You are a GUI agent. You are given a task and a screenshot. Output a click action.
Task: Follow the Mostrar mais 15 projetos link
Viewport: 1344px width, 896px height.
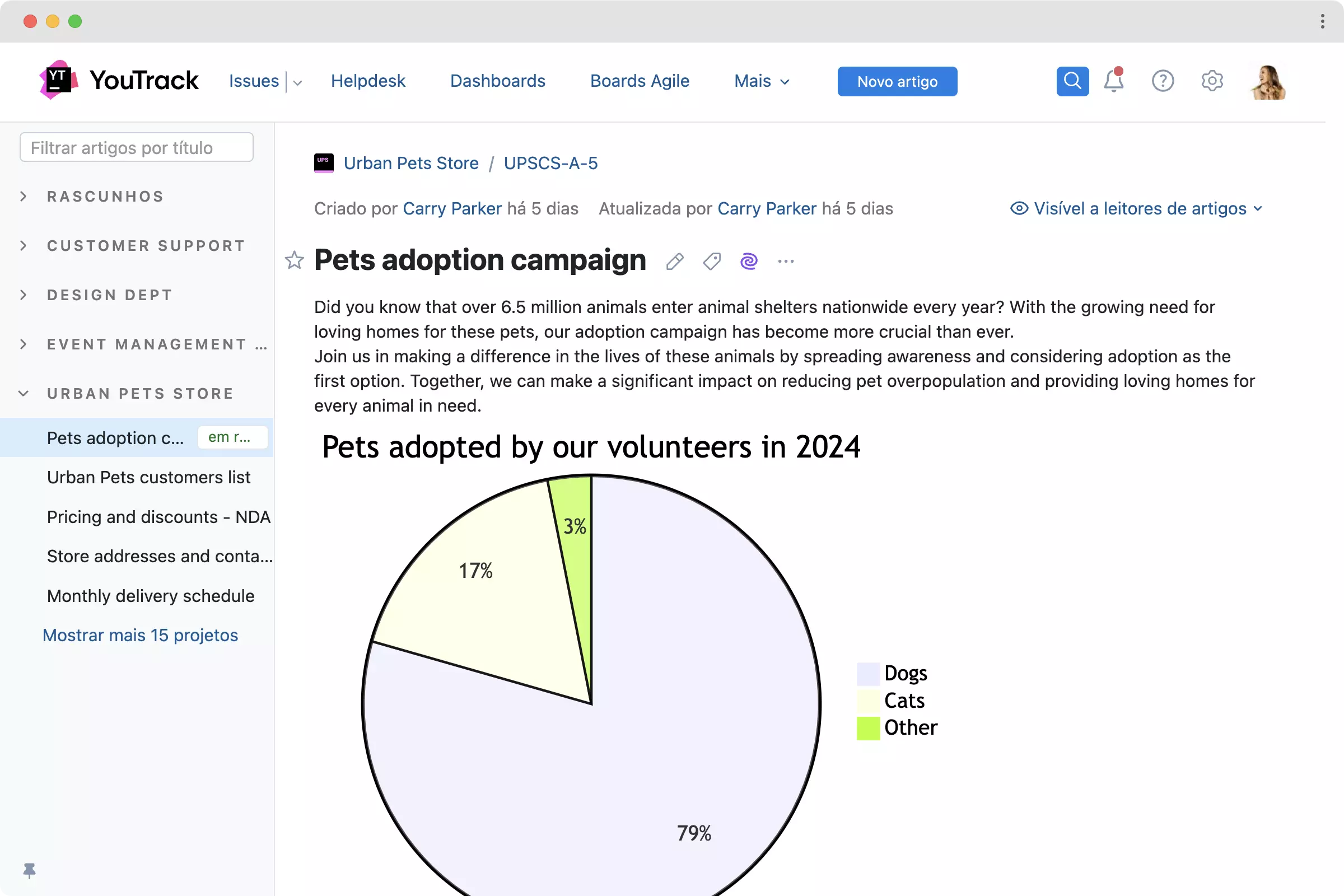(x=140, y=636)
